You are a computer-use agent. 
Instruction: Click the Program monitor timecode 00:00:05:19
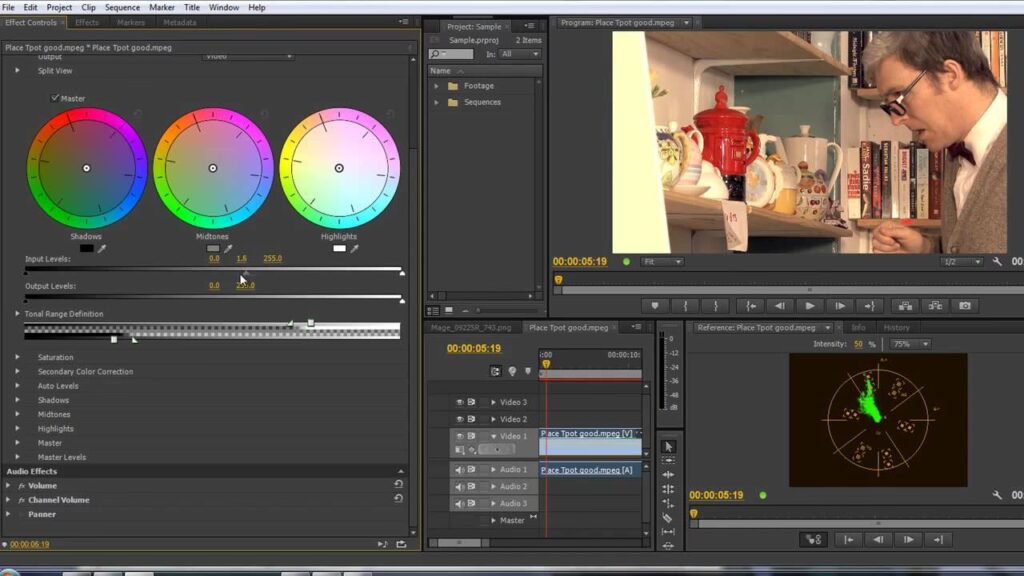[580, 262]
